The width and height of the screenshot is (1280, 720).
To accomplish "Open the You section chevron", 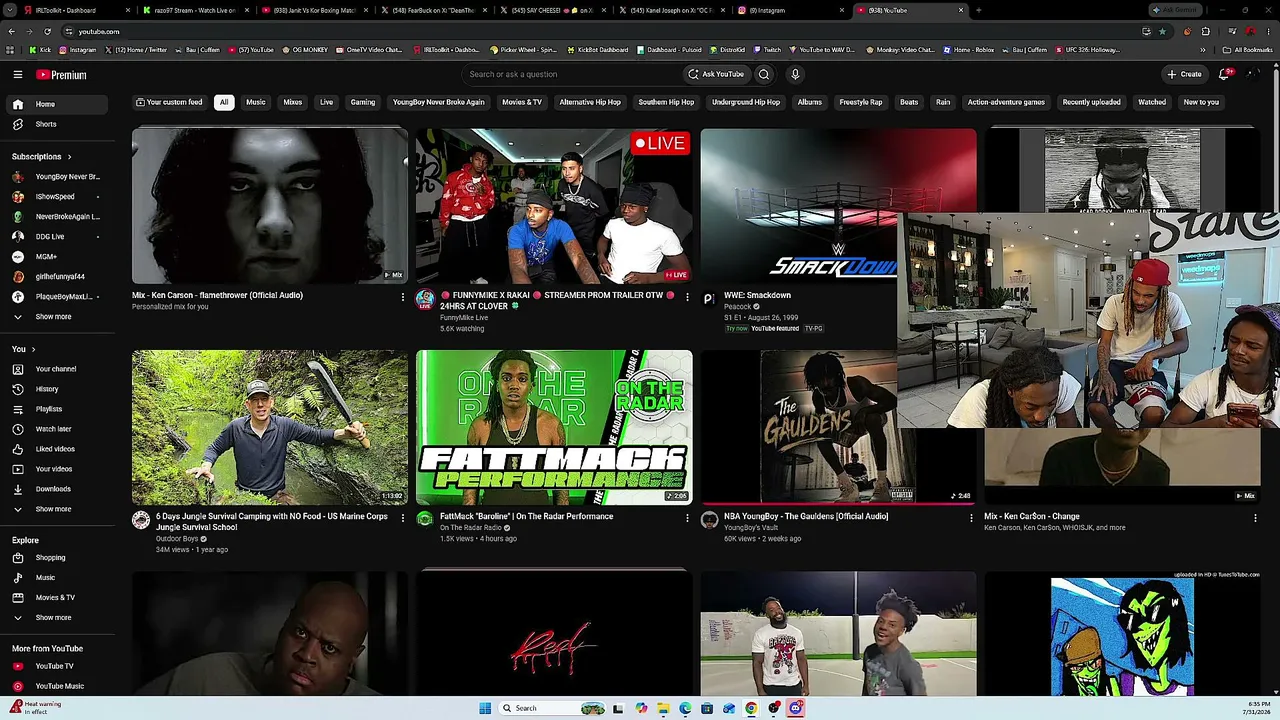I will pyautogui.click(x=33, y=349).
